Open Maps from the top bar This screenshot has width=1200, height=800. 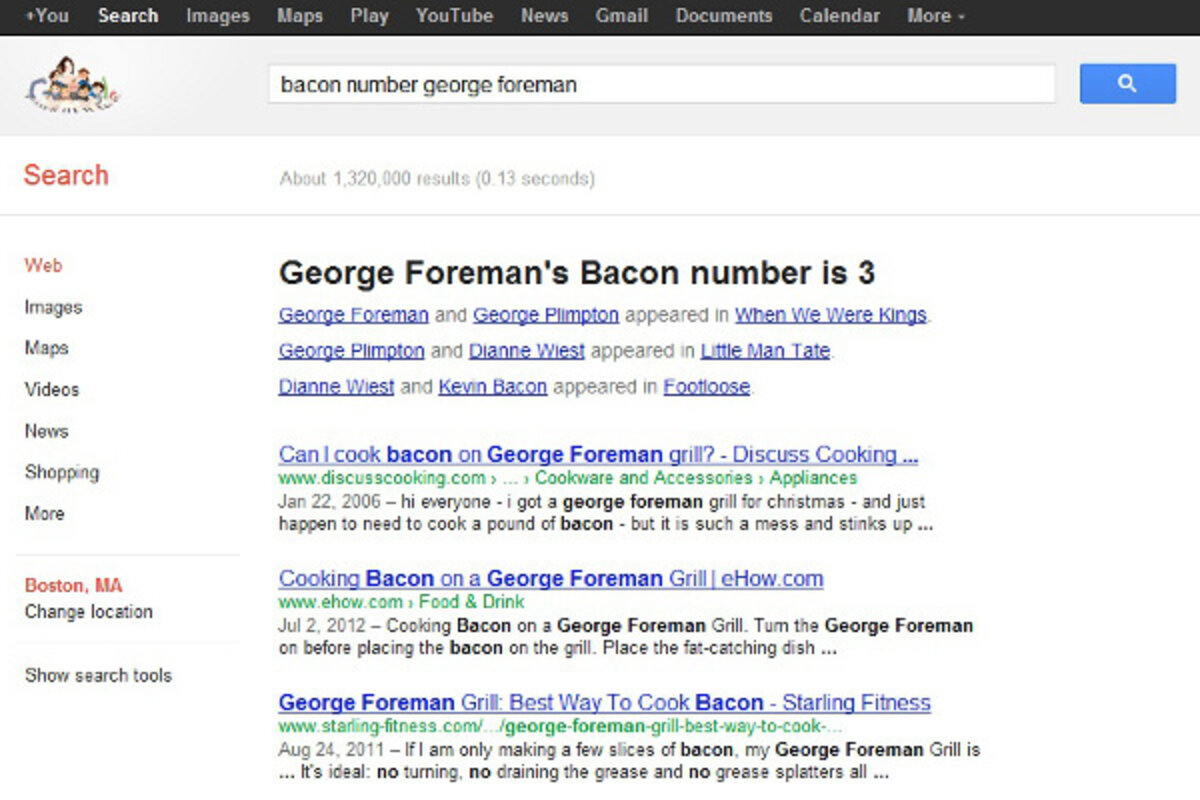pos(299,16)
